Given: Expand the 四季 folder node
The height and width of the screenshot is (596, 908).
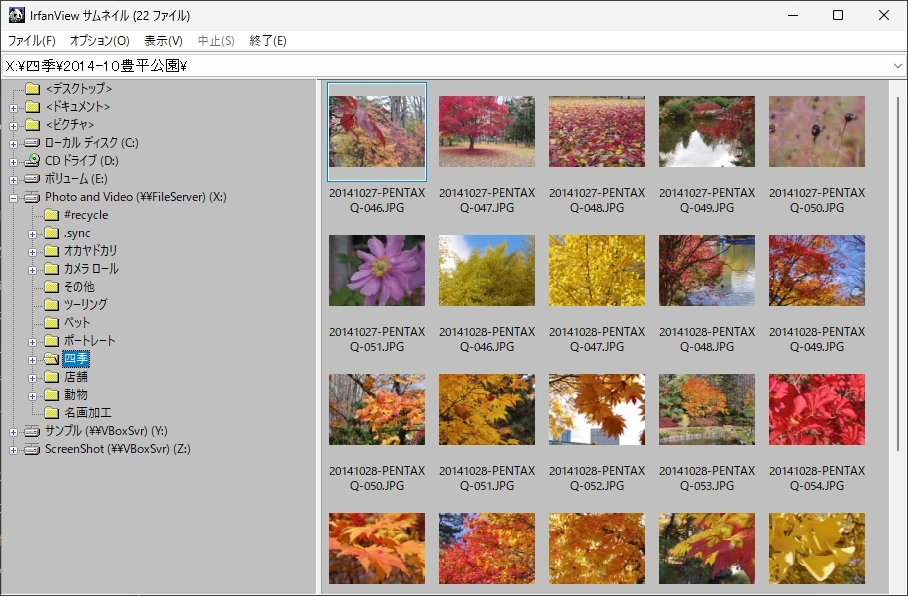Looking at the screenshot, I should tap(32, 360).
